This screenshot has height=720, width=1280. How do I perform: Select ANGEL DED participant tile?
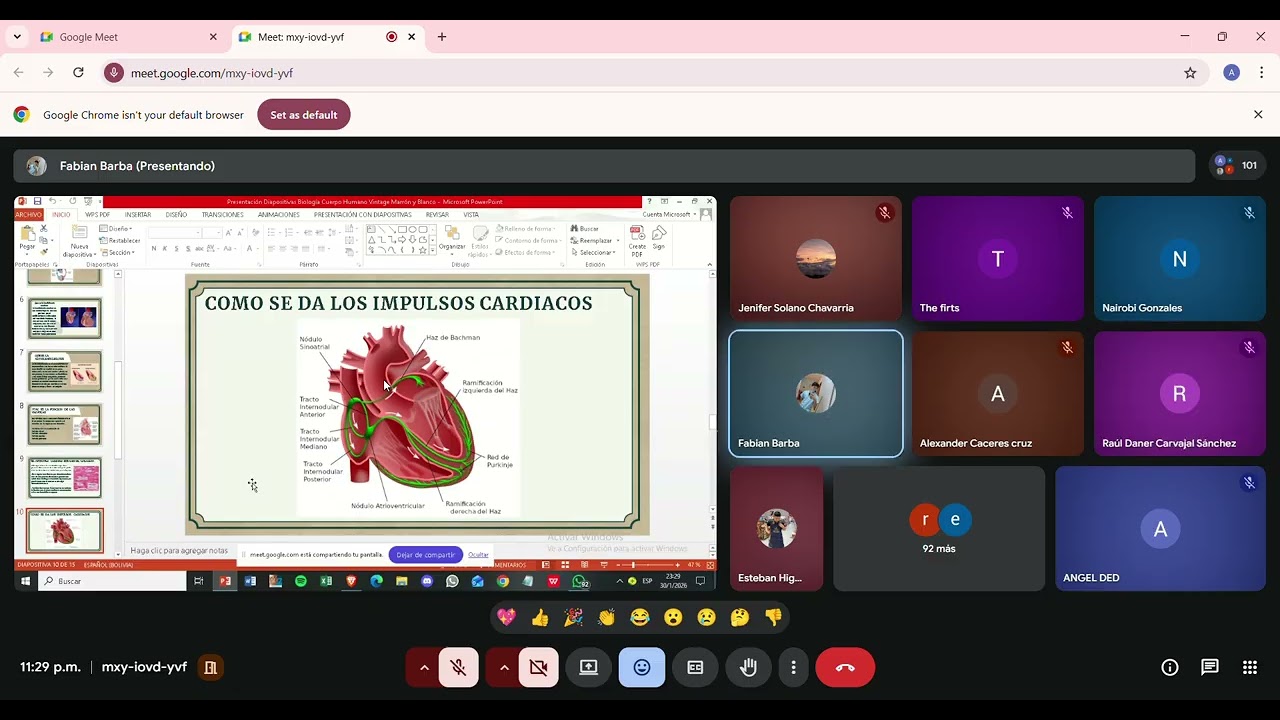click(1160, 529)
